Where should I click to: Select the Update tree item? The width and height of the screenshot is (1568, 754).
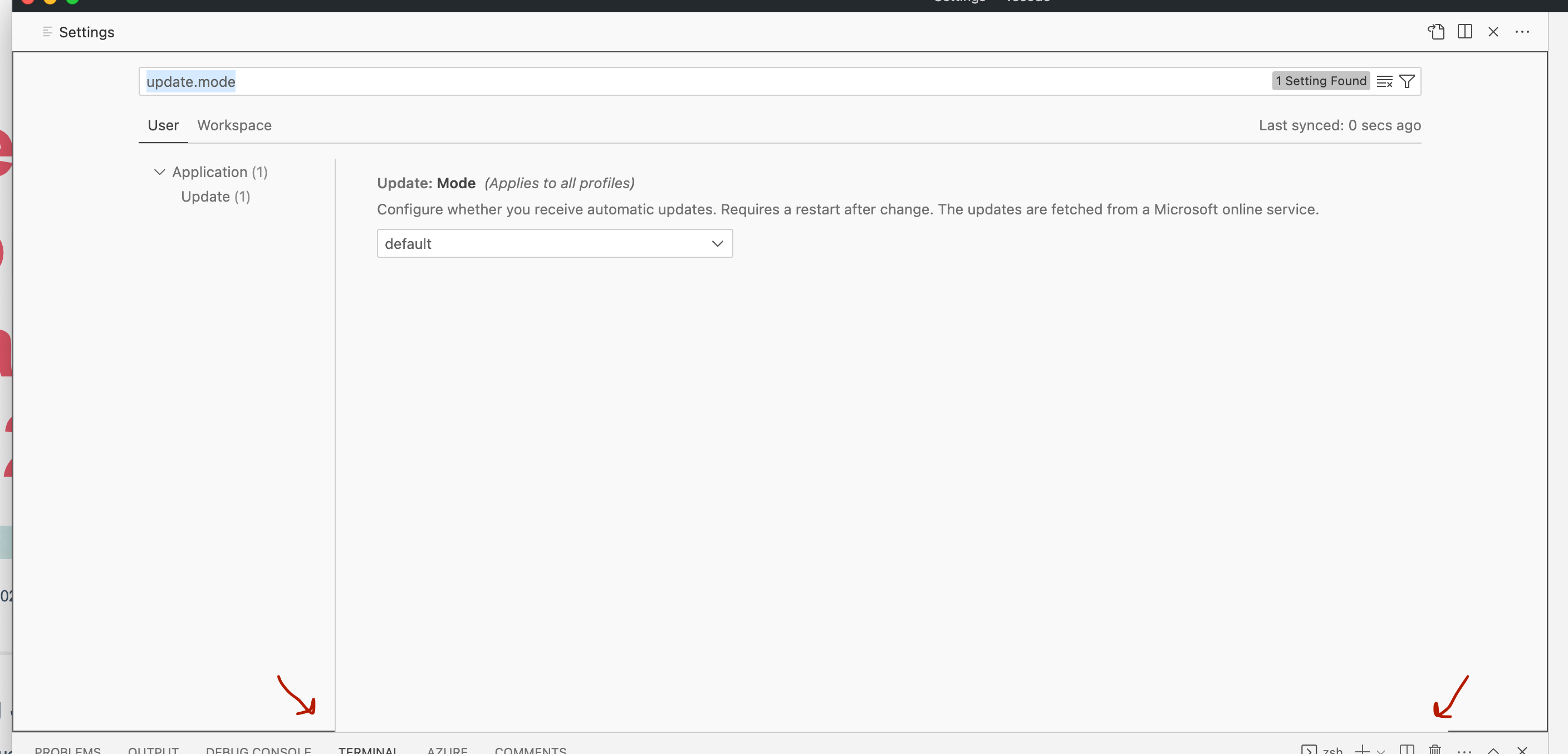[215, 197]
